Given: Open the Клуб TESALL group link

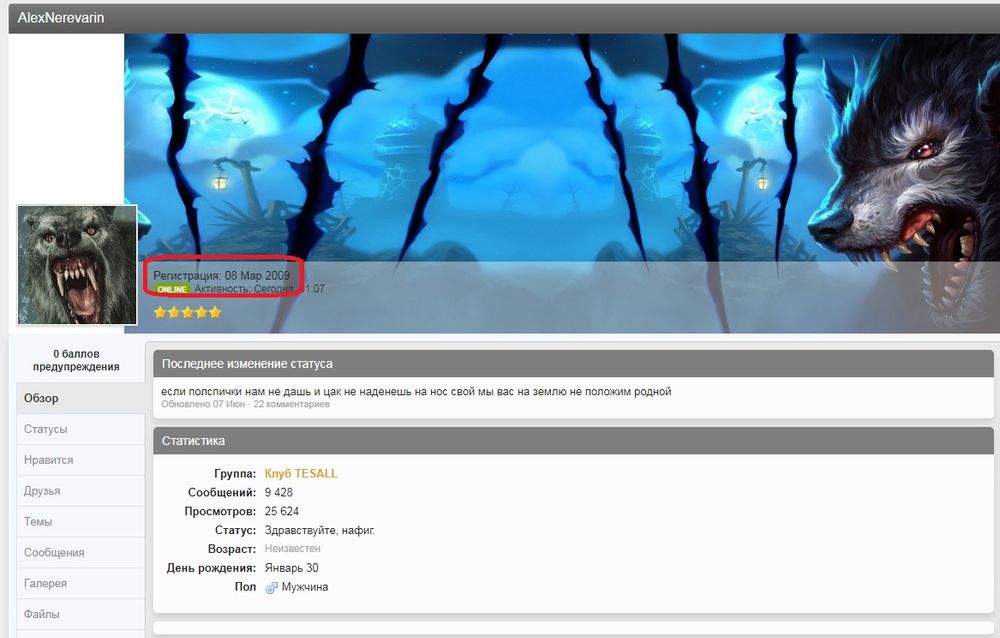Looking at the screenshot, I should pos(301,473).
